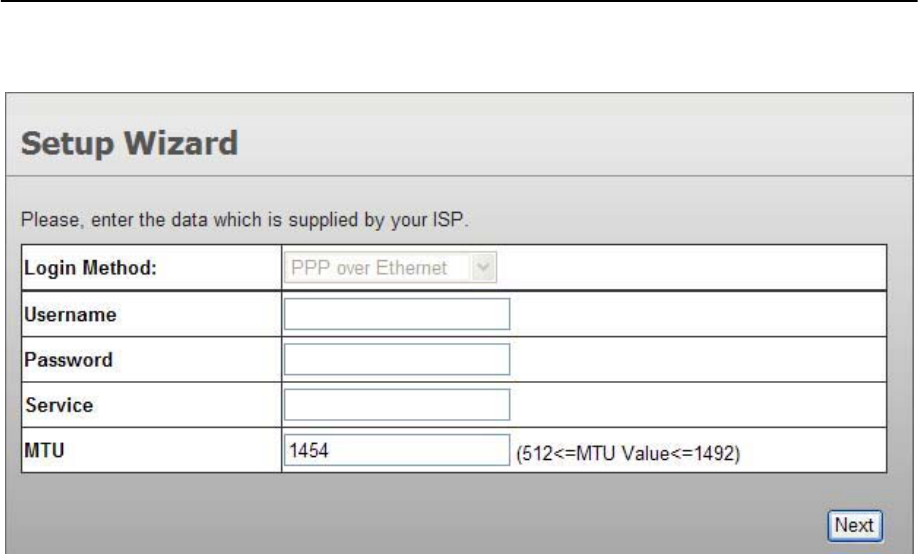The height and width of the screenshot is (554, 918).
Task: Click empty cell space right of Username field
Action: point(700,314)
